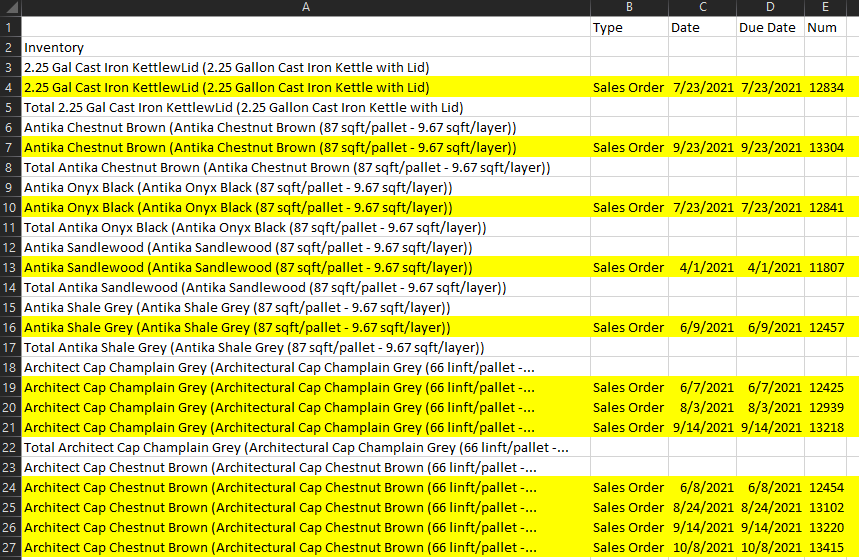Click order number 12841

click(825, 207)
